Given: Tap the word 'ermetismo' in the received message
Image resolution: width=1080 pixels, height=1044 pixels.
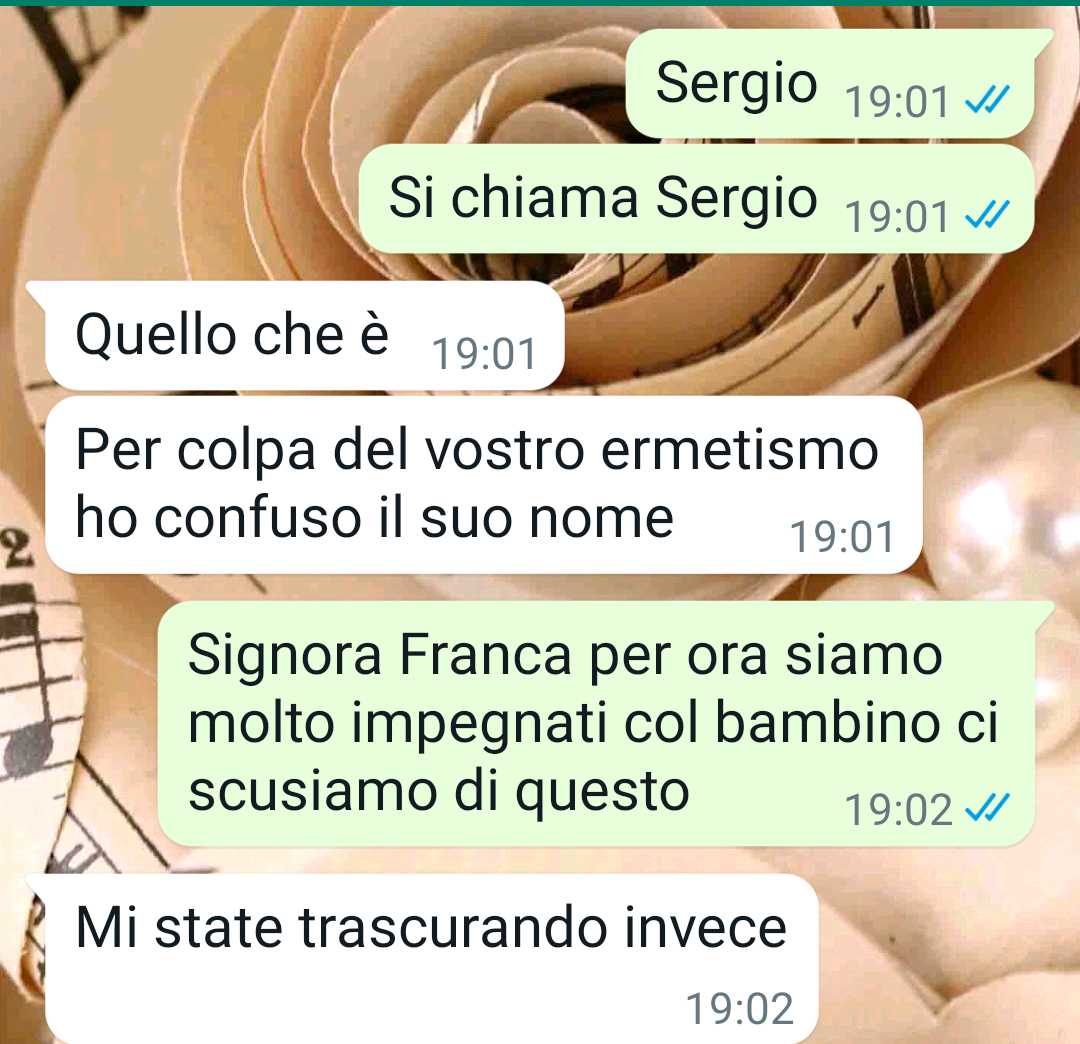Looking at the screenshot, I should [x=740, y=451].
